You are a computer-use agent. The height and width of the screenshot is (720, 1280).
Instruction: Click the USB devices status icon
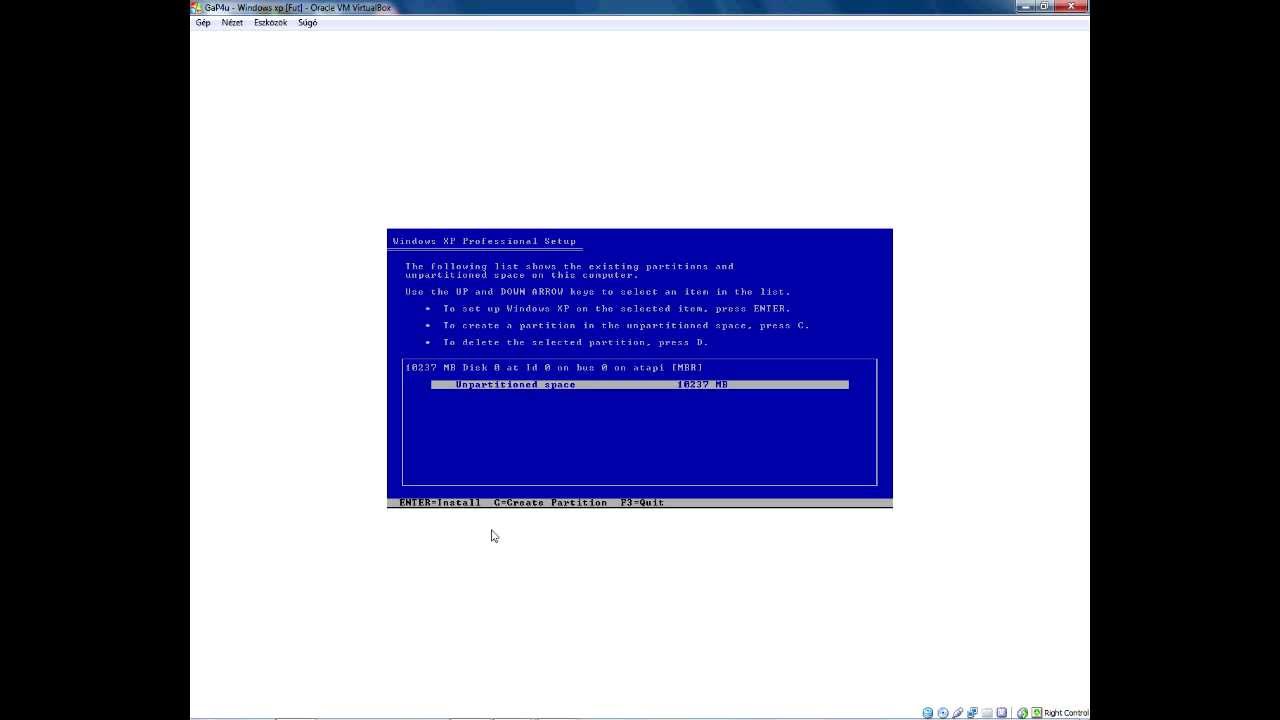click(958, 713)
